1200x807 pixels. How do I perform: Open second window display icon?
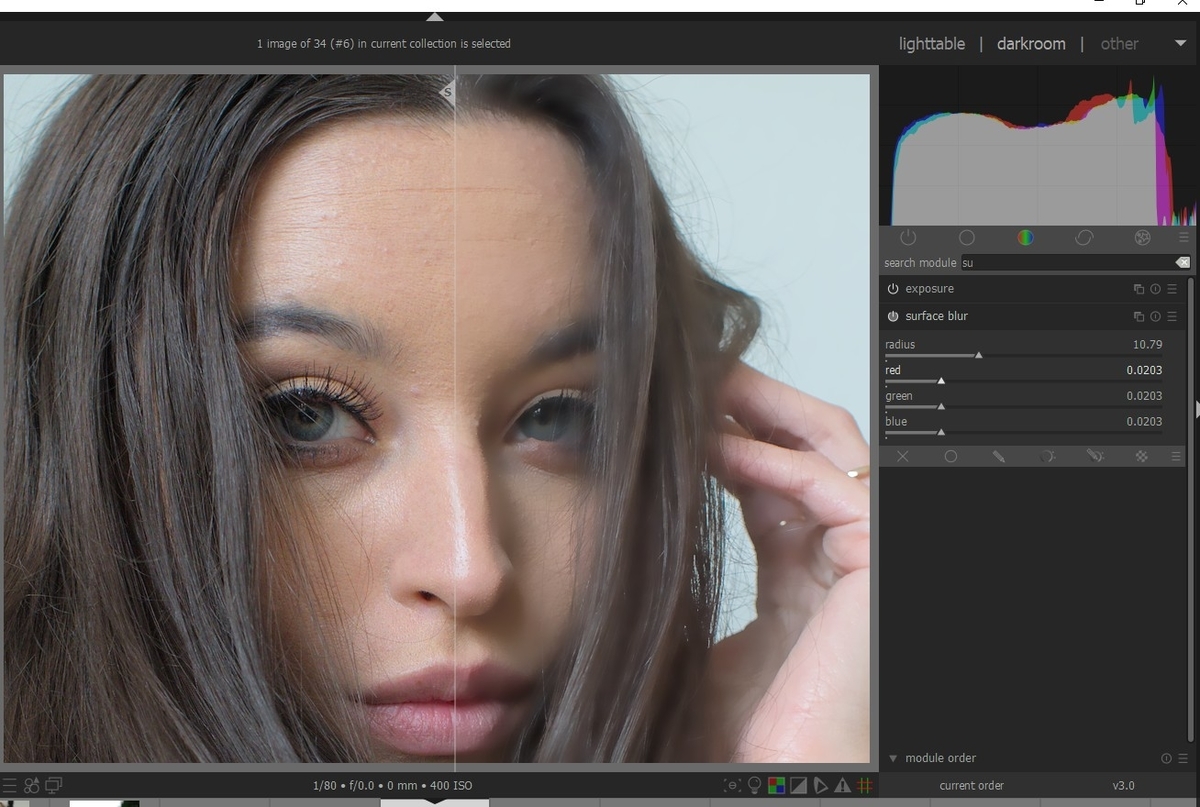(x=53, y=786)
